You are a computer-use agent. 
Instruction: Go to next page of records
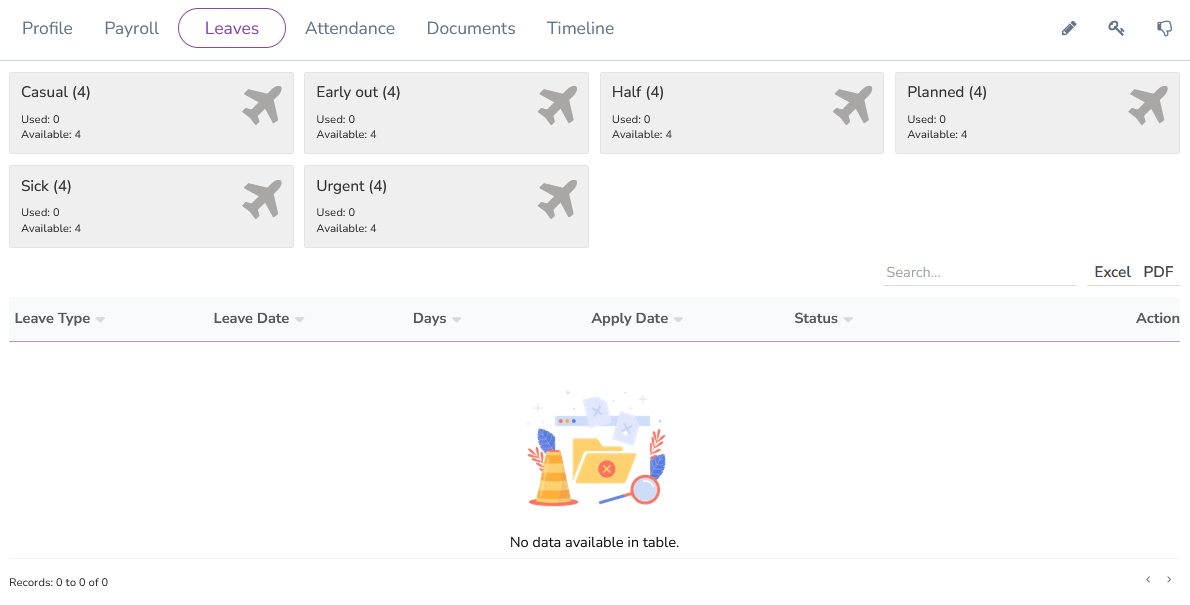1169,579
